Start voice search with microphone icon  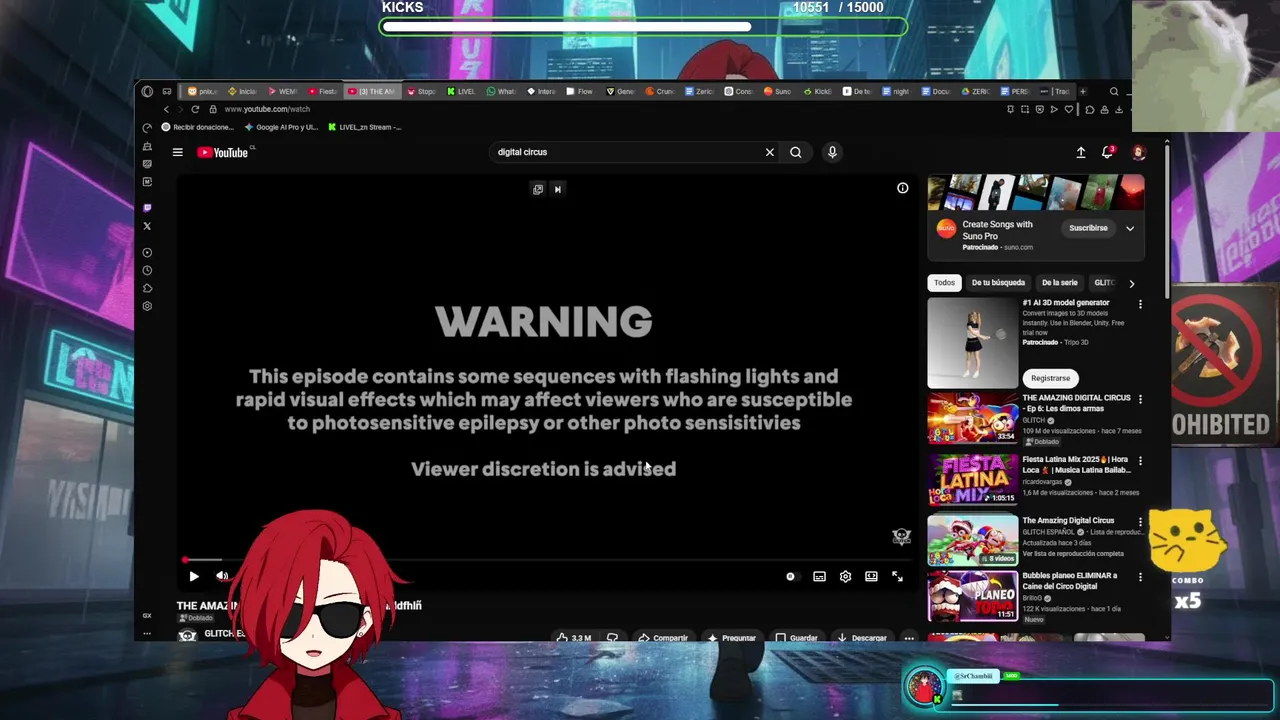point(832,152)
